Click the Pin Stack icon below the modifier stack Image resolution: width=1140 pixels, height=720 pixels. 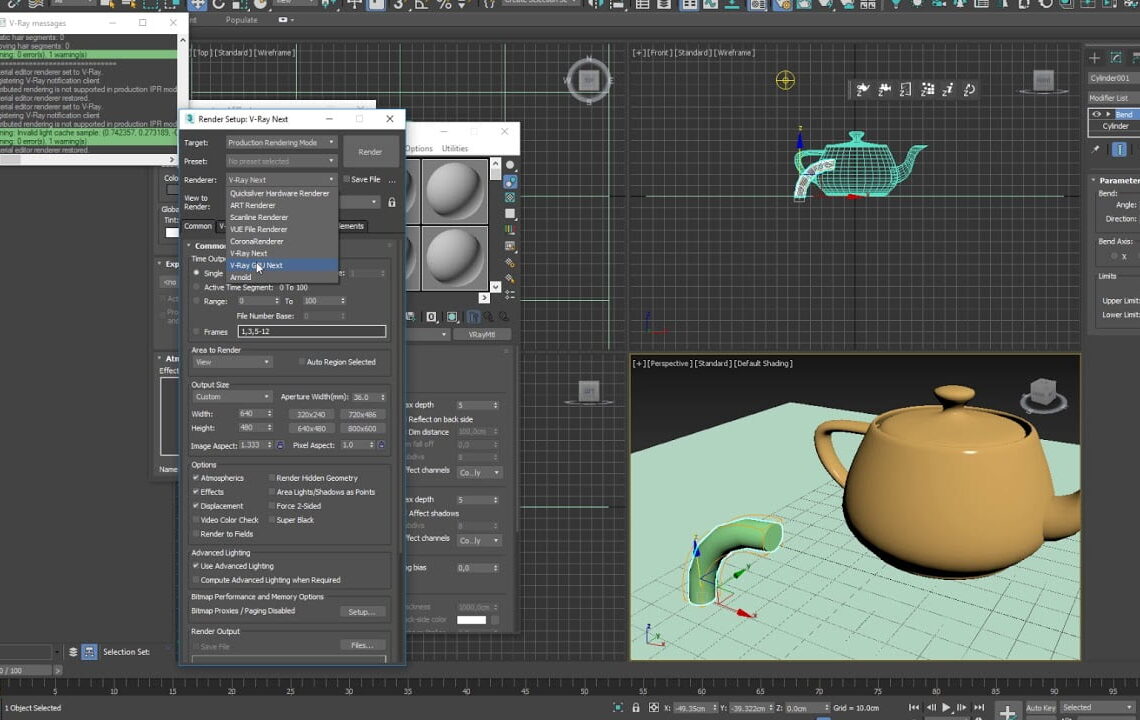(1096, 149)
